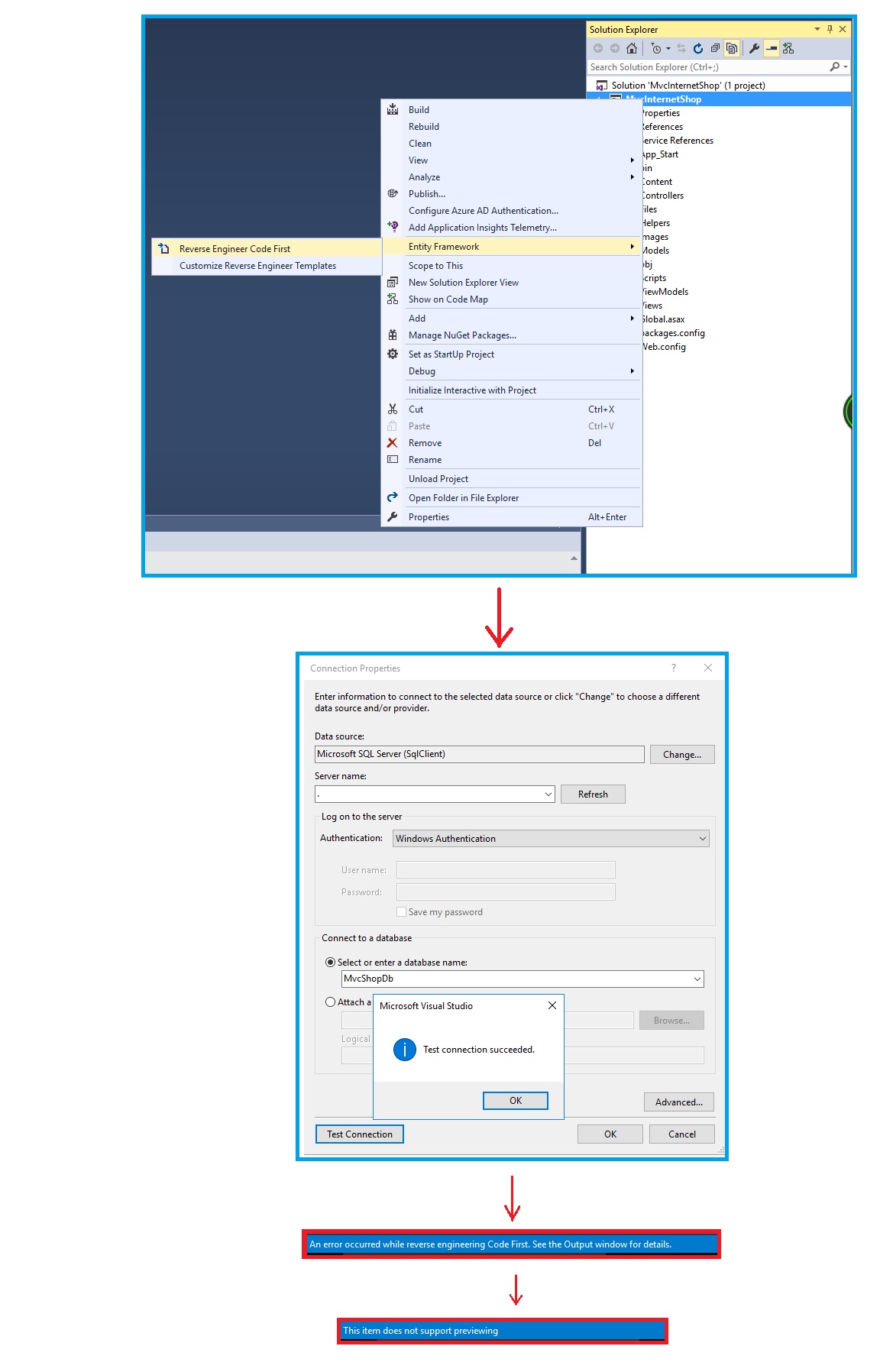Screen dimensions: 880x1372
Task: Click the Test Connection button
Action: pos(360,1134)
